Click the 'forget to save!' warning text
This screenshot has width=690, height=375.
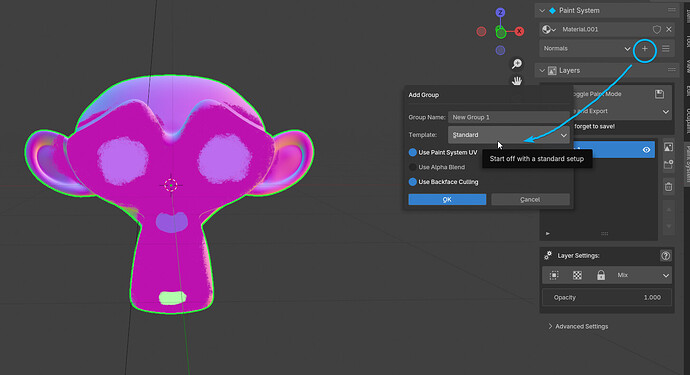(x=595, y=126)
